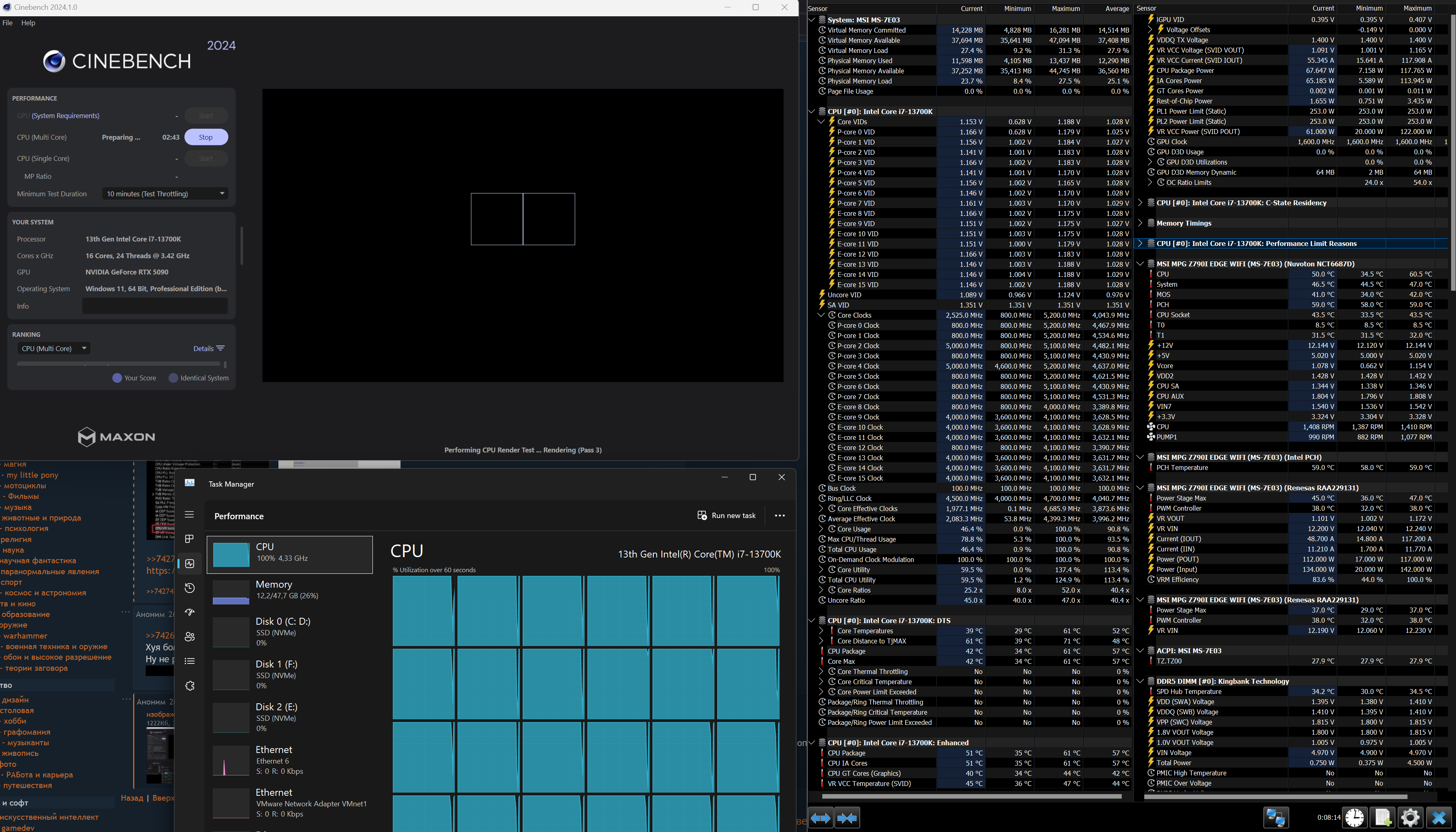
Task: Click Run new task in Task Manager
Action: (x=726, y=516)
